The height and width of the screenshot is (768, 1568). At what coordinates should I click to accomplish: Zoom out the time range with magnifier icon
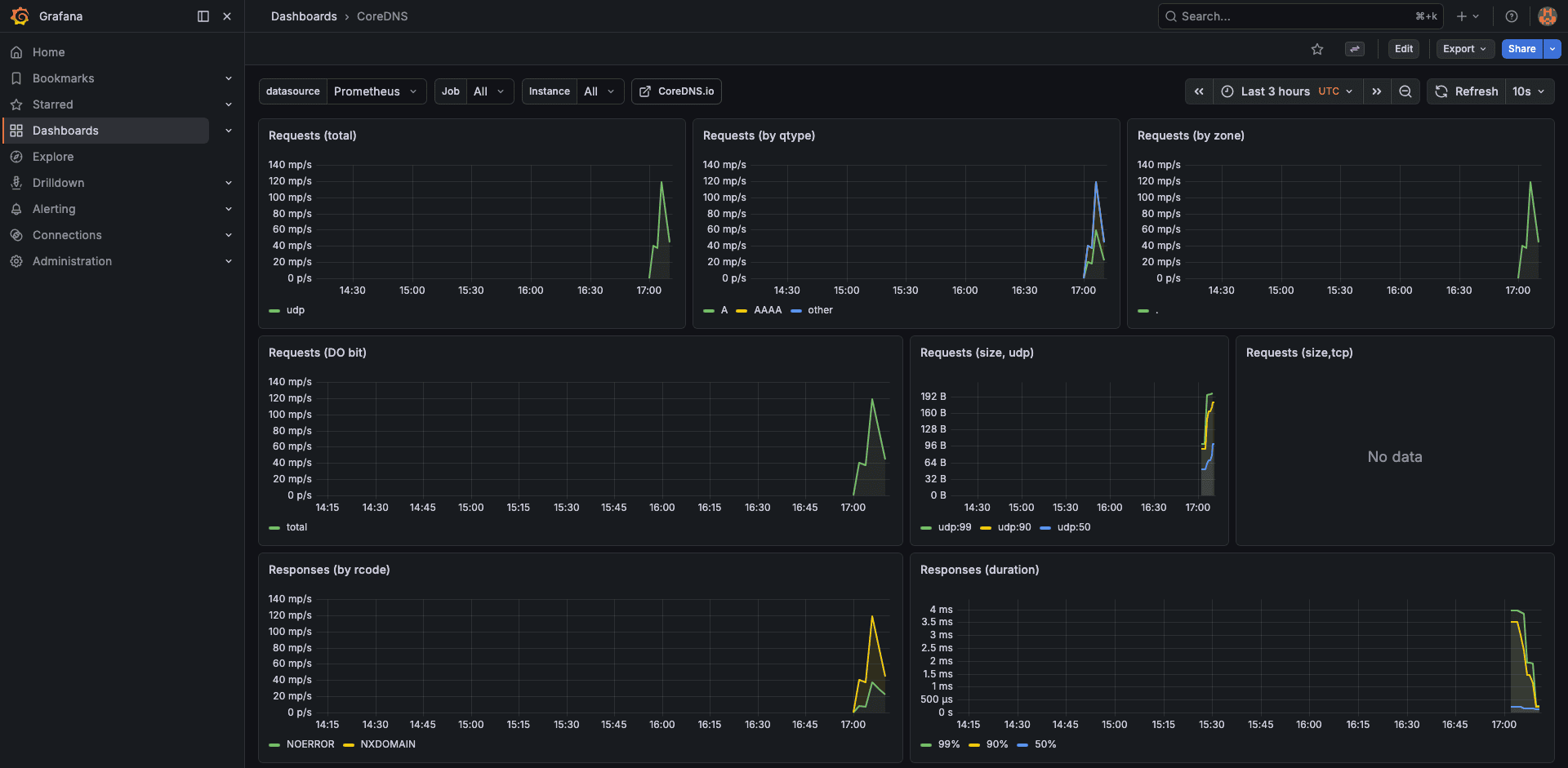pos(1405,91)
